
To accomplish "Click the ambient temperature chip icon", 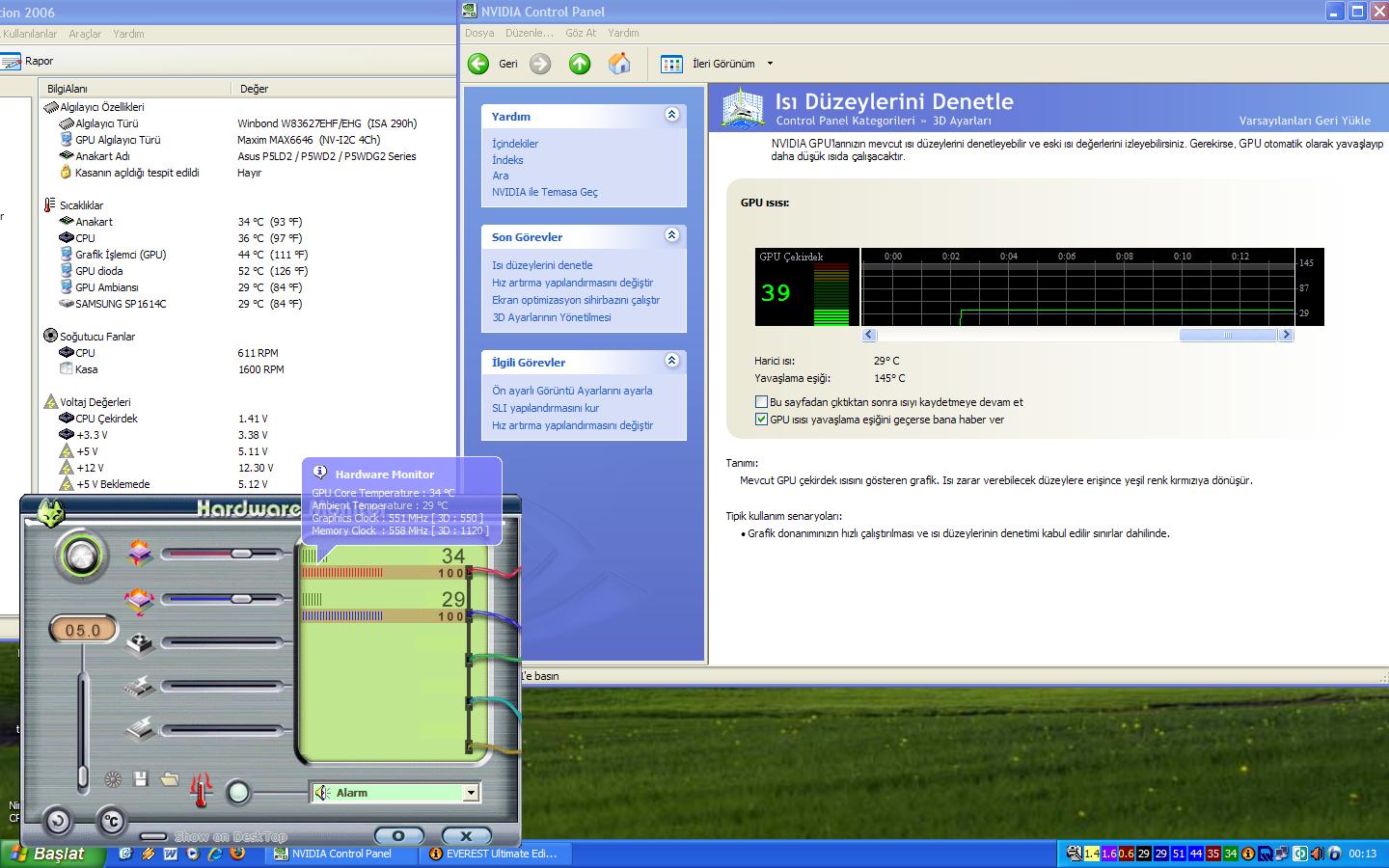I will [x=140, y=600].
